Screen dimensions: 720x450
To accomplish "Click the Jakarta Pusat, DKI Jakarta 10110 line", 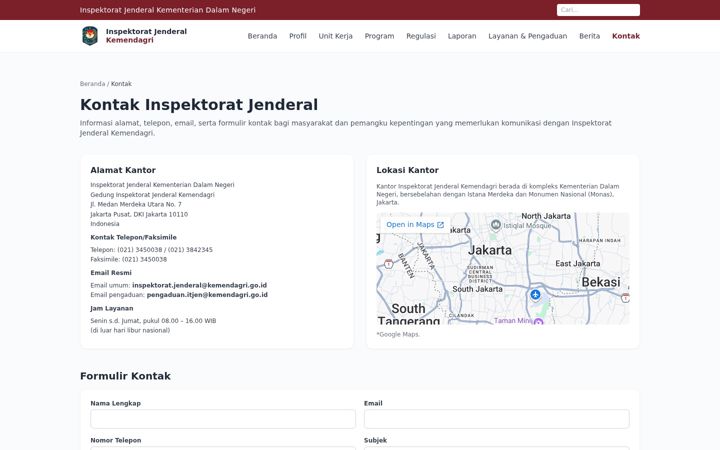I will pos(139,214).
